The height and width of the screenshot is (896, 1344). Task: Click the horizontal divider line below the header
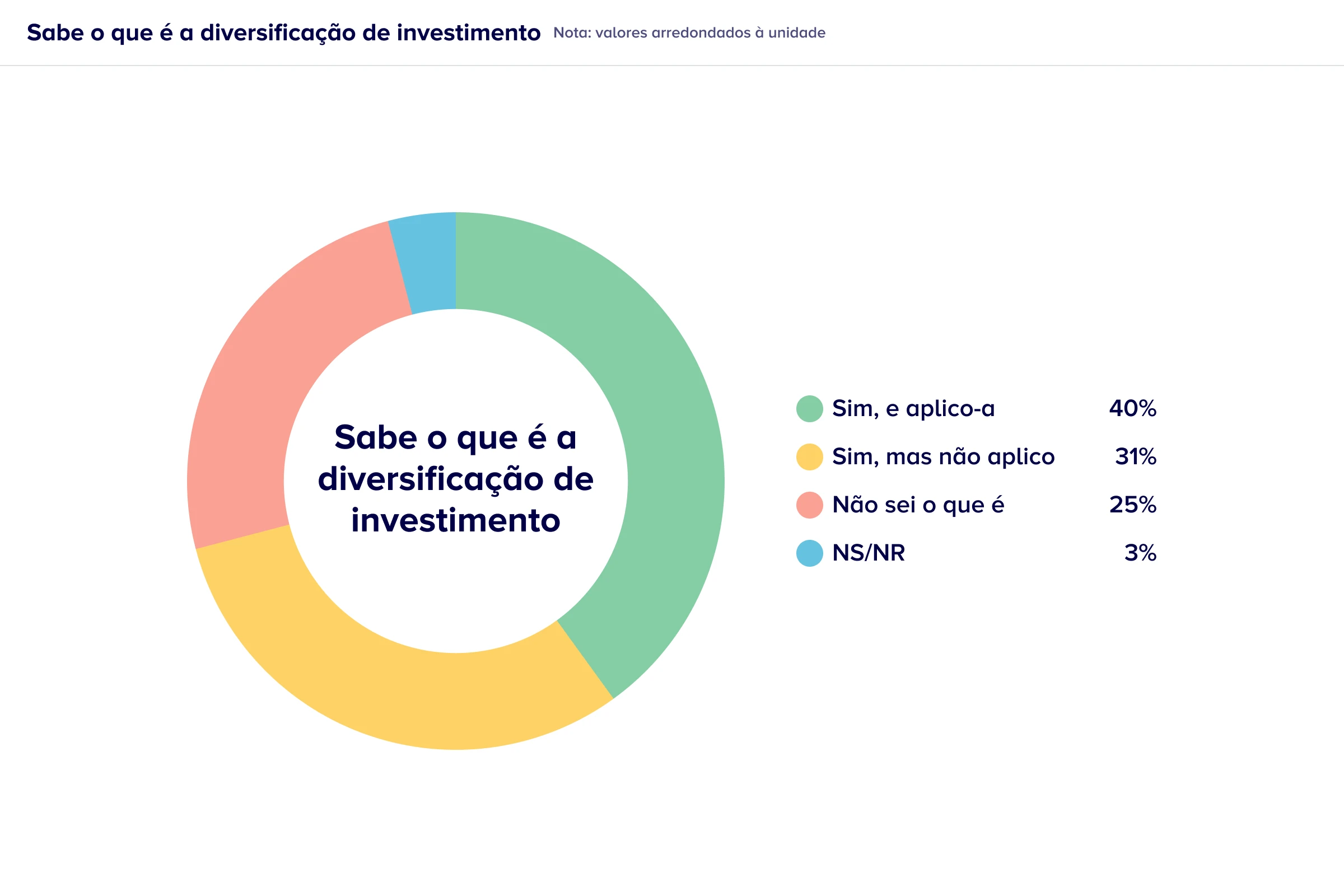672,66
